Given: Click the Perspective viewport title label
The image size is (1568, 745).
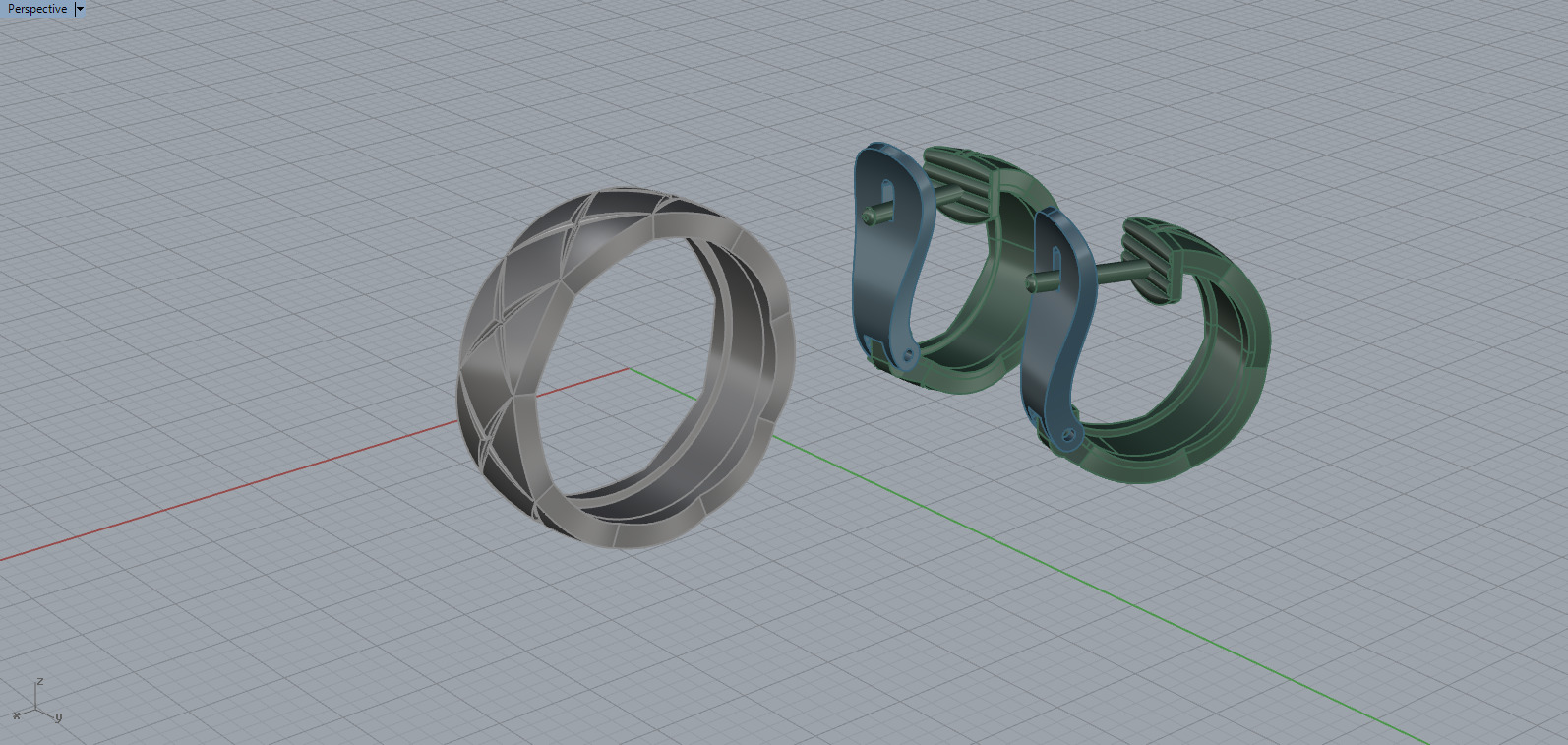Looking at the screenshot, I should click(x=37, y=9).
